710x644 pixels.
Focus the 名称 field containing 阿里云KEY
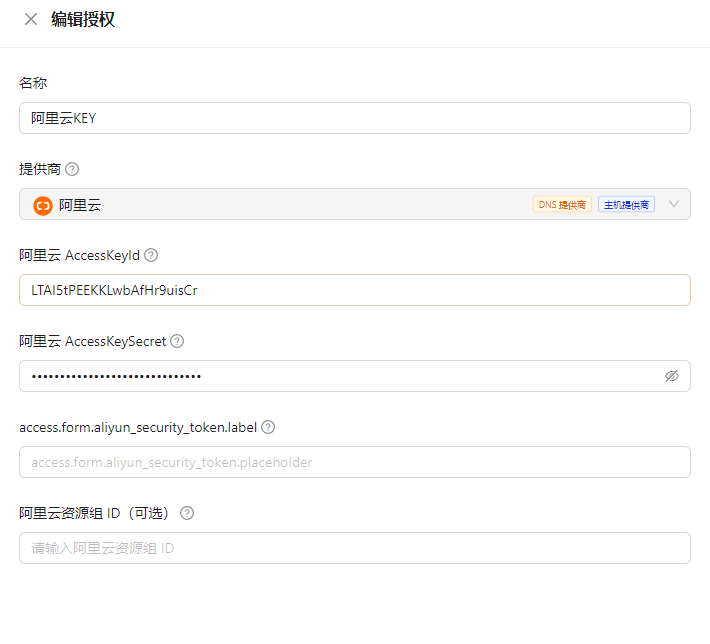point(354,118)
